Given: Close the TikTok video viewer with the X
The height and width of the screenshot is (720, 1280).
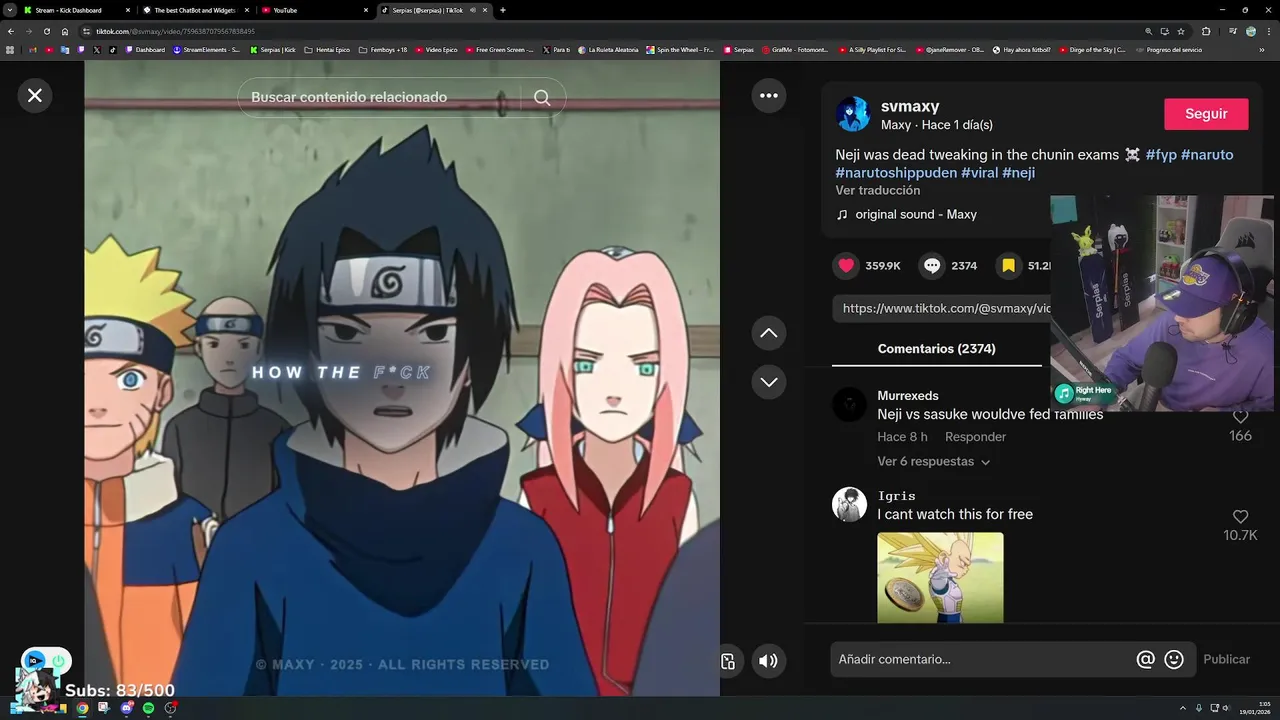Looking at the screenshot, I should [x=35, y=95].
